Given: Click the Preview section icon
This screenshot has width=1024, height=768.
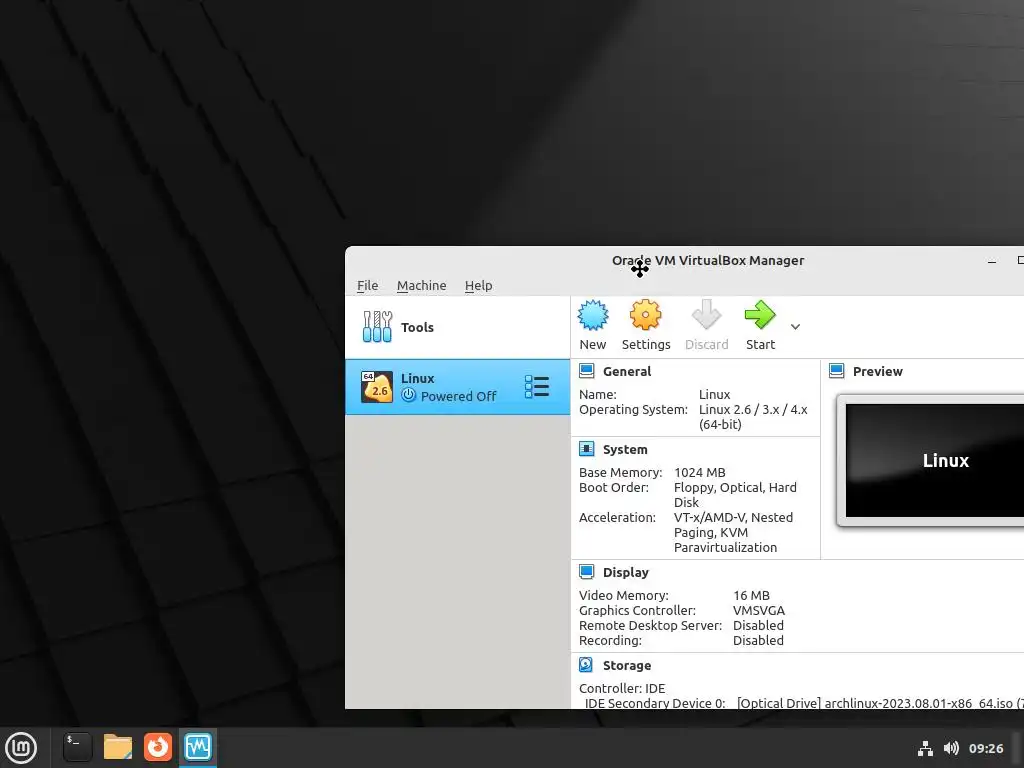Looking at the screenshot, I should click(x=837, y=371).
